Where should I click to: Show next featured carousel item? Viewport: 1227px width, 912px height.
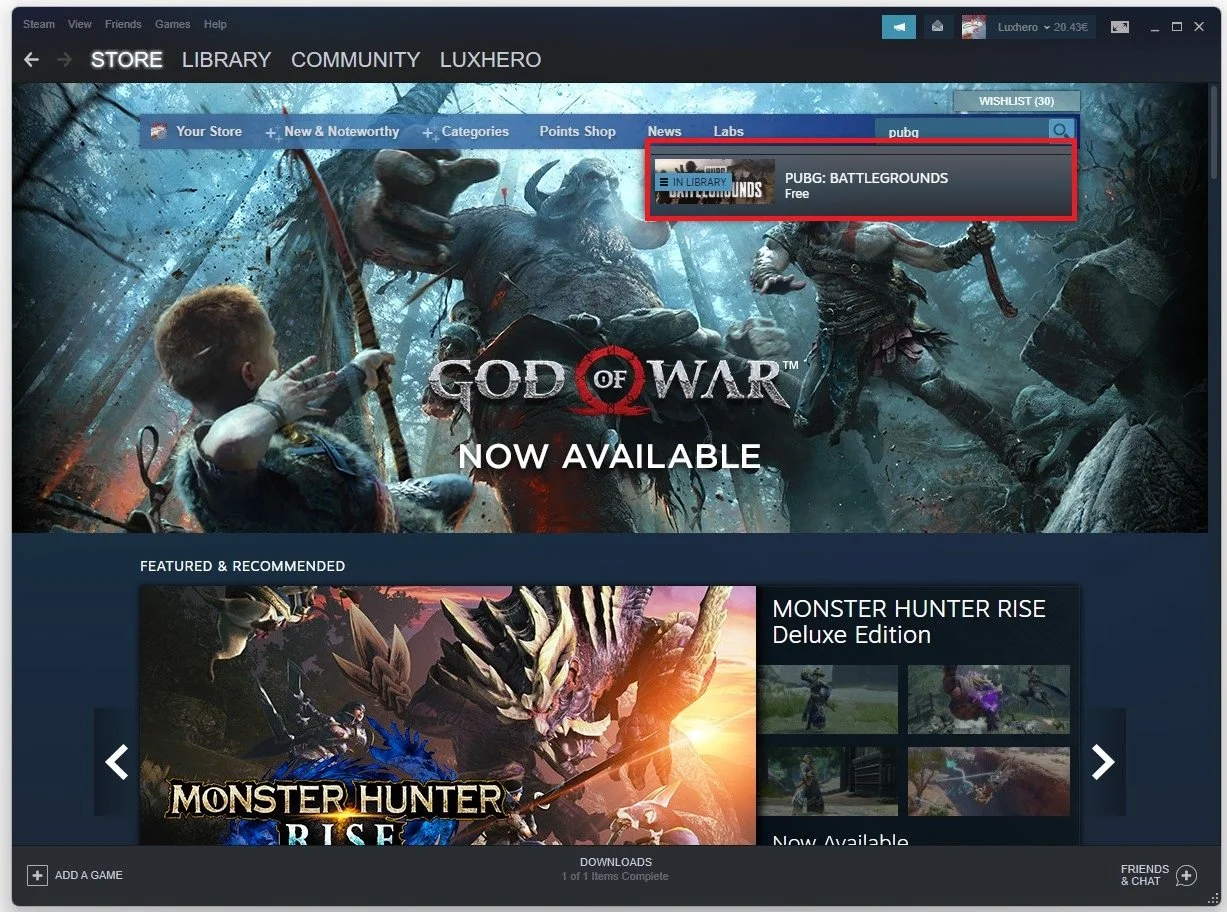1103,762
